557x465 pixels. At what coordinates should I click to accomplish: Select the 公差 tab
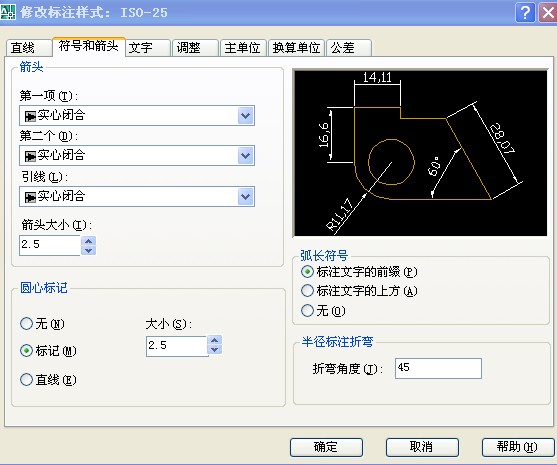[349, 48]
